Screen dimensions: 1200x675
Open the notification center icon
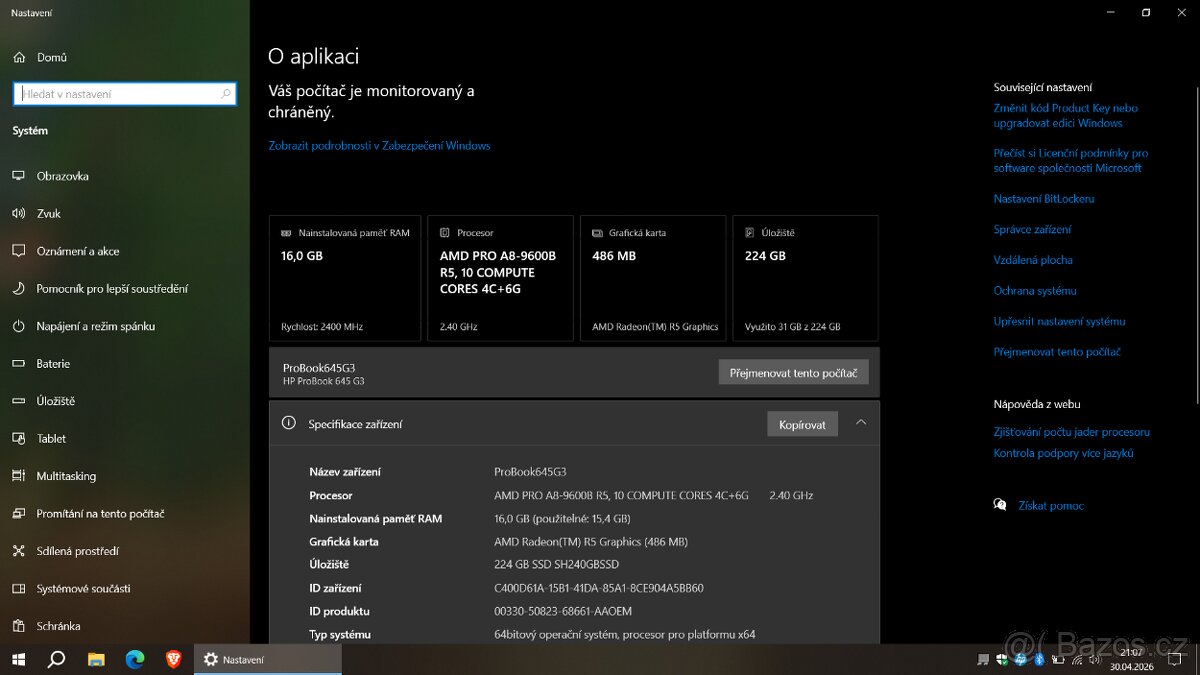point(1176,659)
